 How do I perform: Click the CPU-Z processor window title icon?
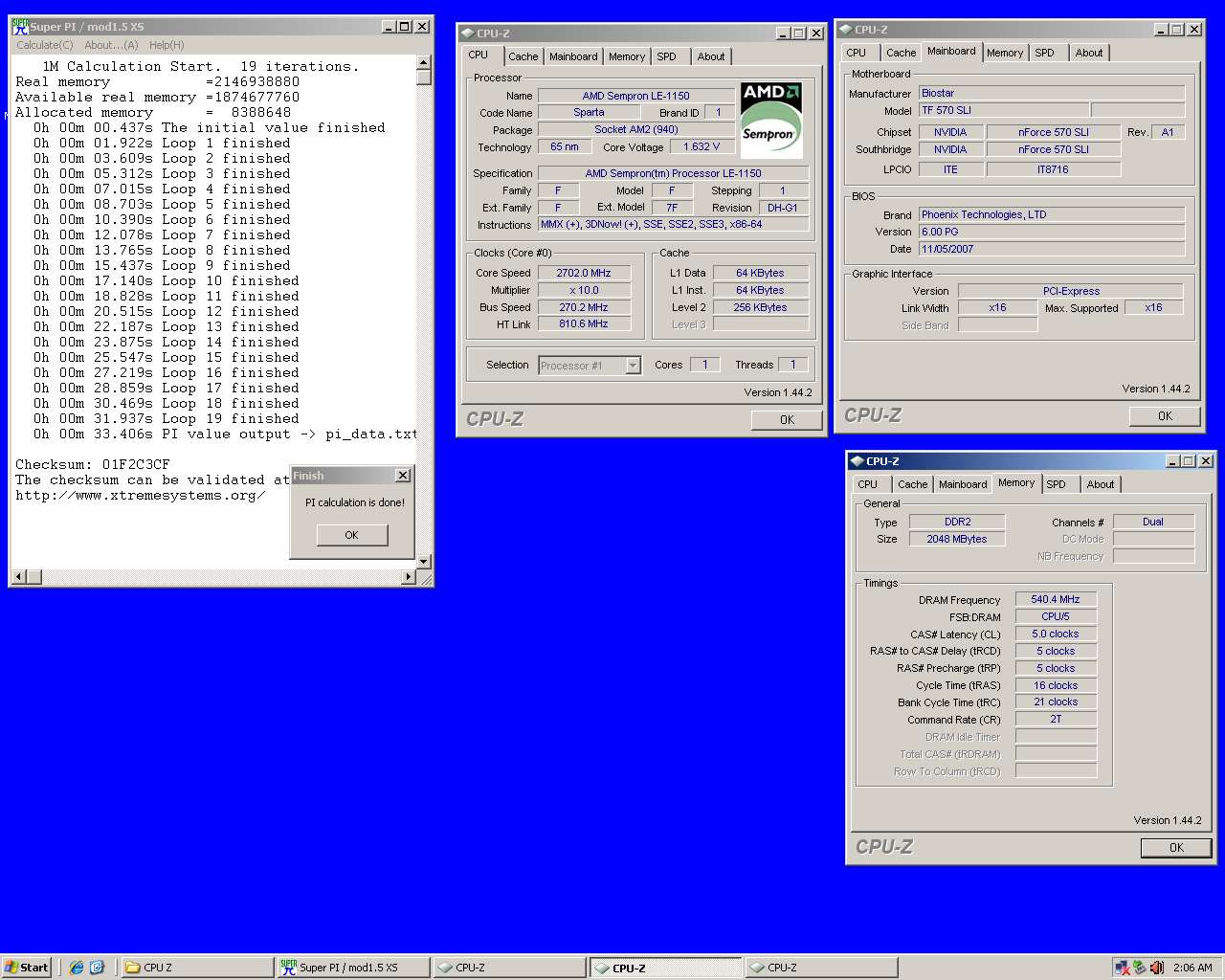coord(468,33)
